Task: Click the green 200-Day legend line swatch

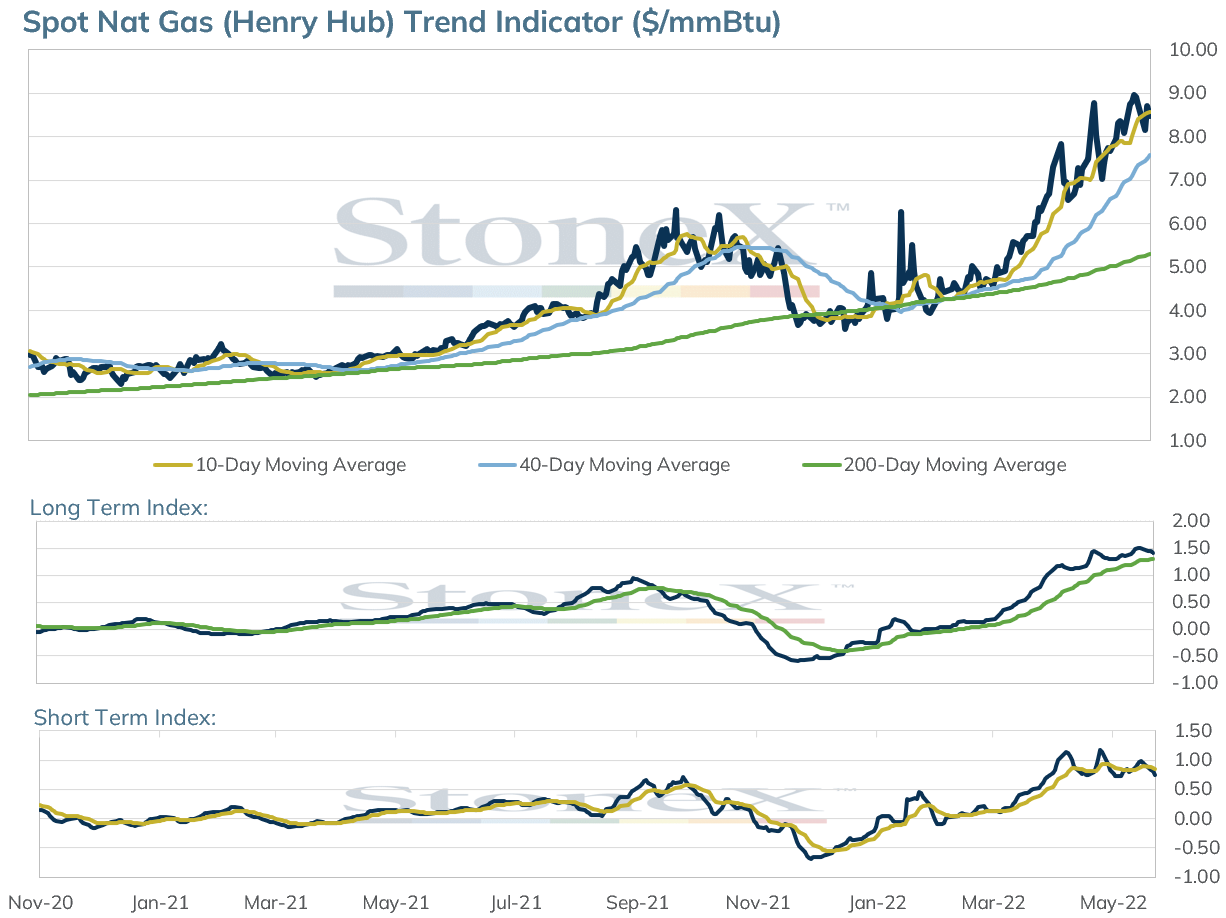Action: point(823,465)
